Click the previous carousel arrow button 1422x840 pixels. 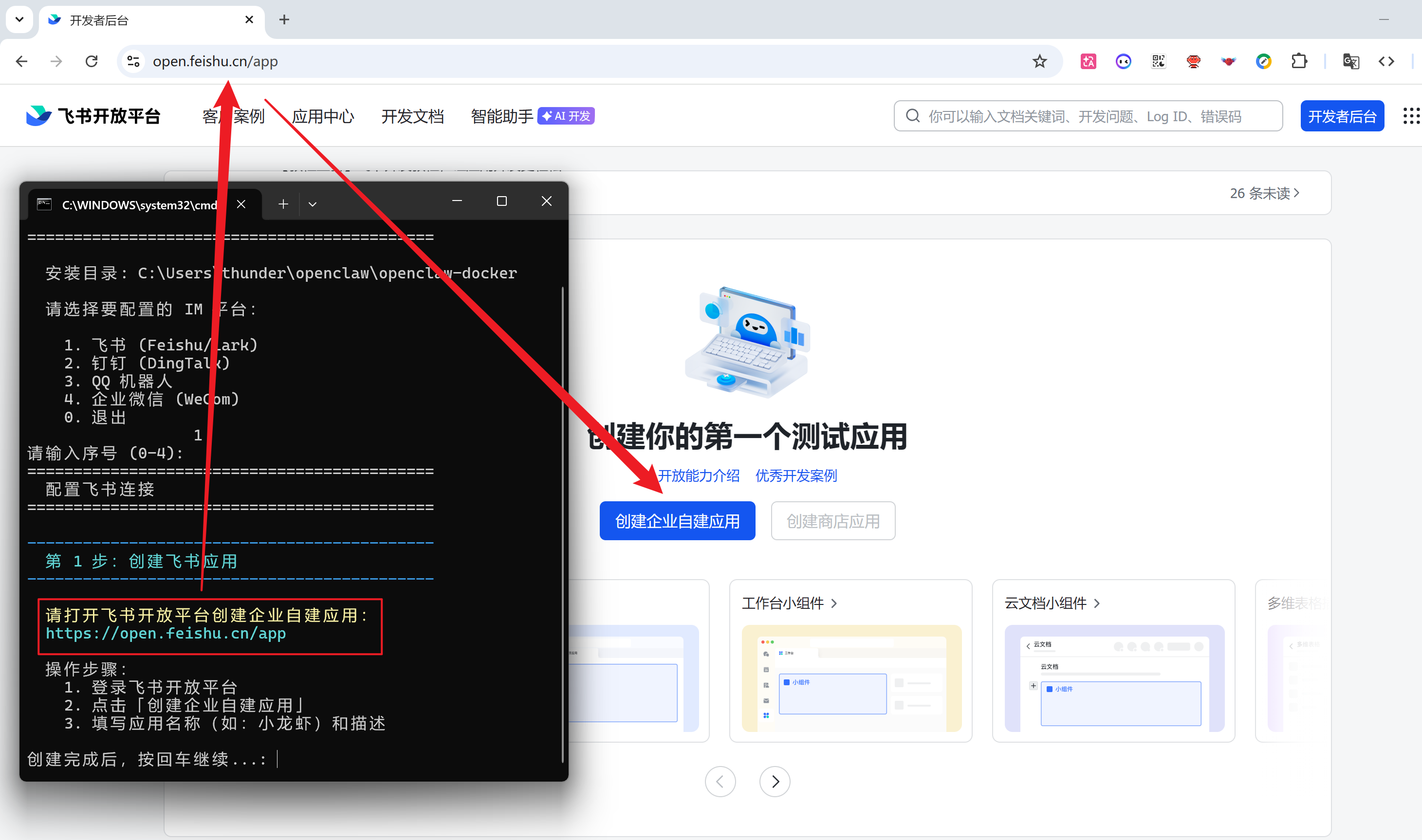coord(720,782)
